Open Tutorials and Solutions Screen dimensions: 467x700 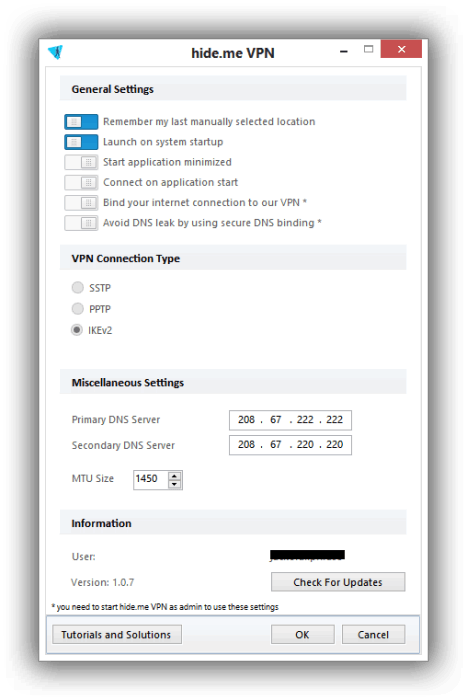click(x=117, y=634)
